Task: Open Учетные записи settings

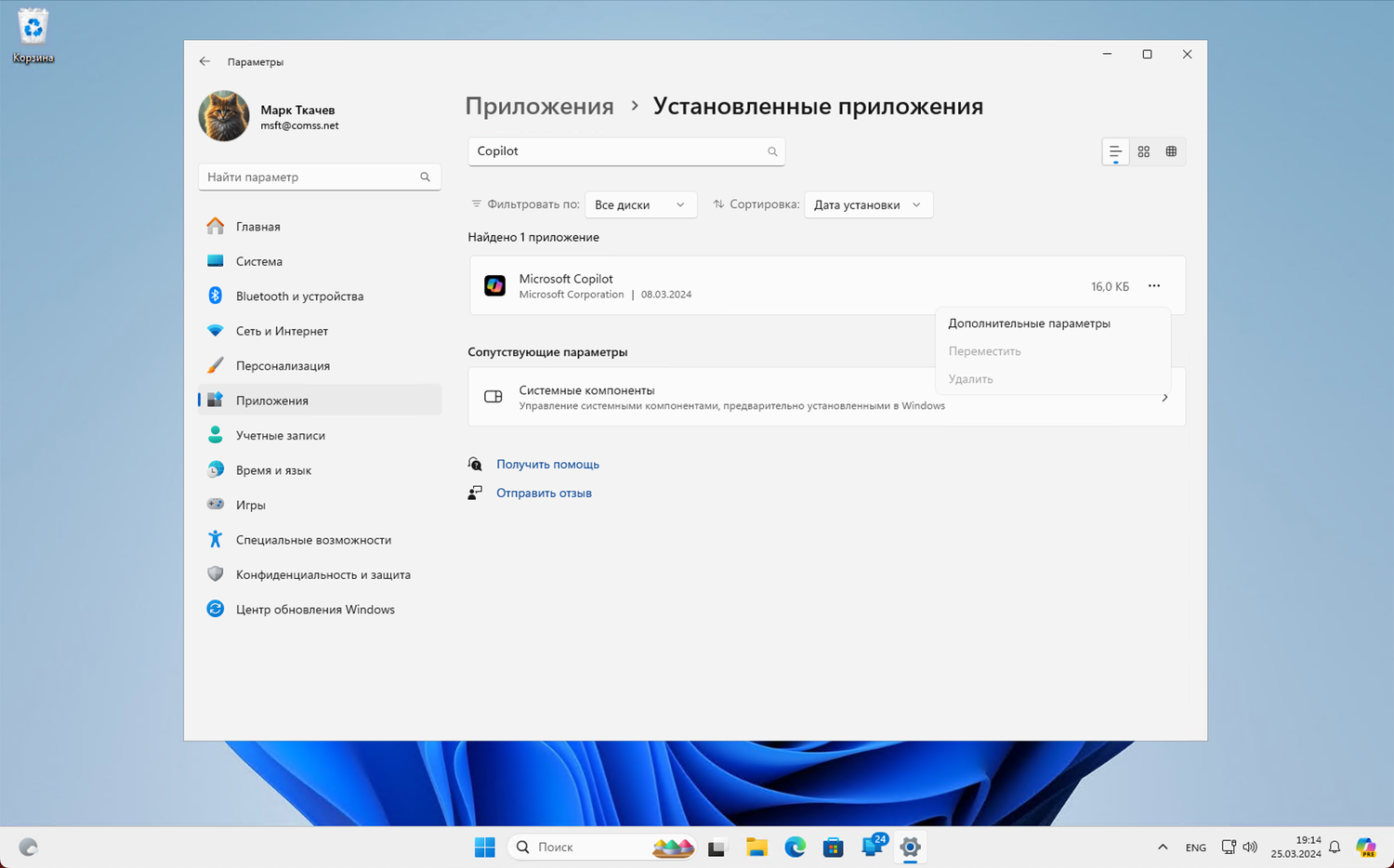Action: pos(320,435)
